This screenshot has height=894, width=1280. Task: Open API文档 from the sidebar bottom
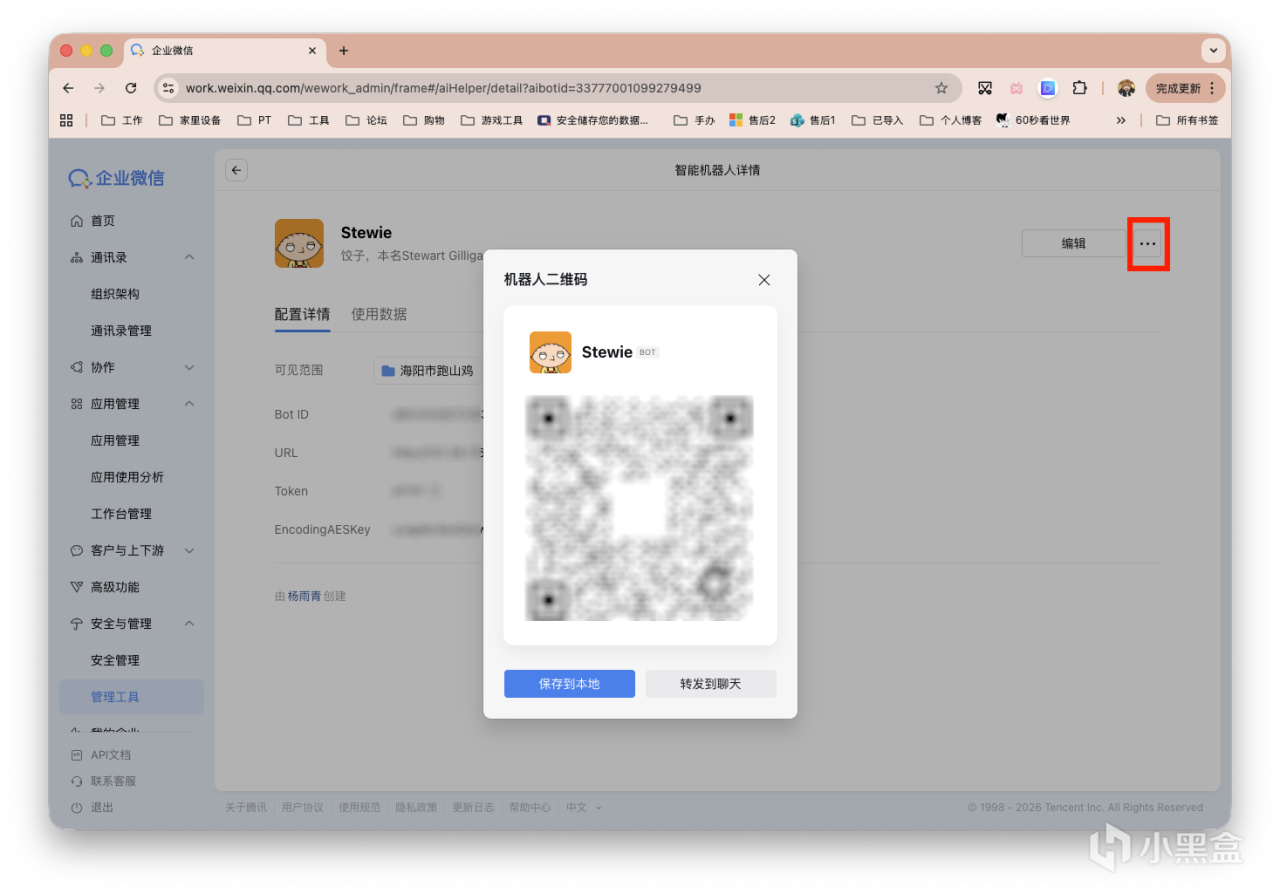click(101, 755)
